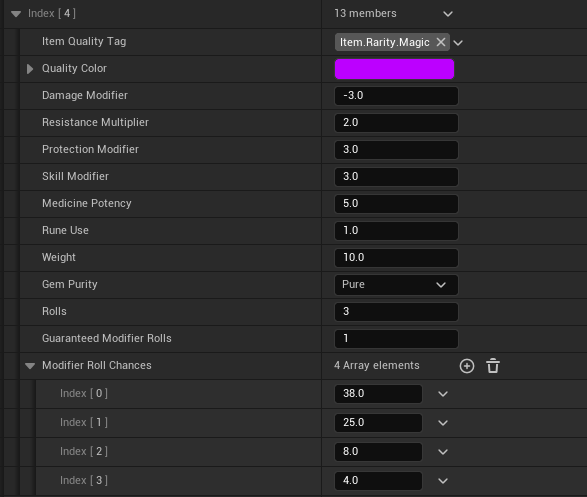This screenshot has height=497, width=587.
Task: Edit the Weight value 10.0
Action: 396,257
